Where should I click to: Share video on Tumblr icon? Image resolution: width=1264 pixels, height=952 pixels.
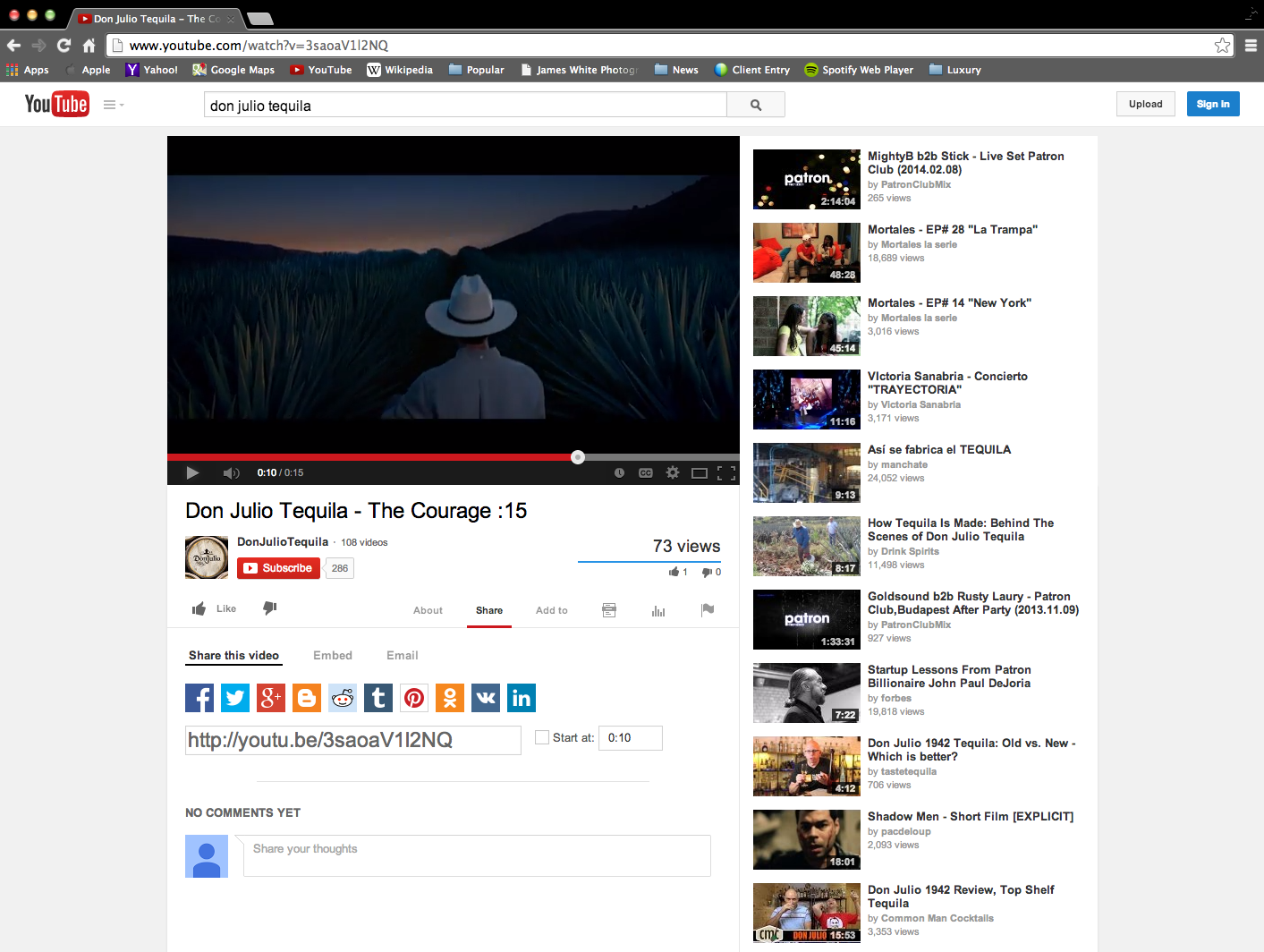click(378, 698)
